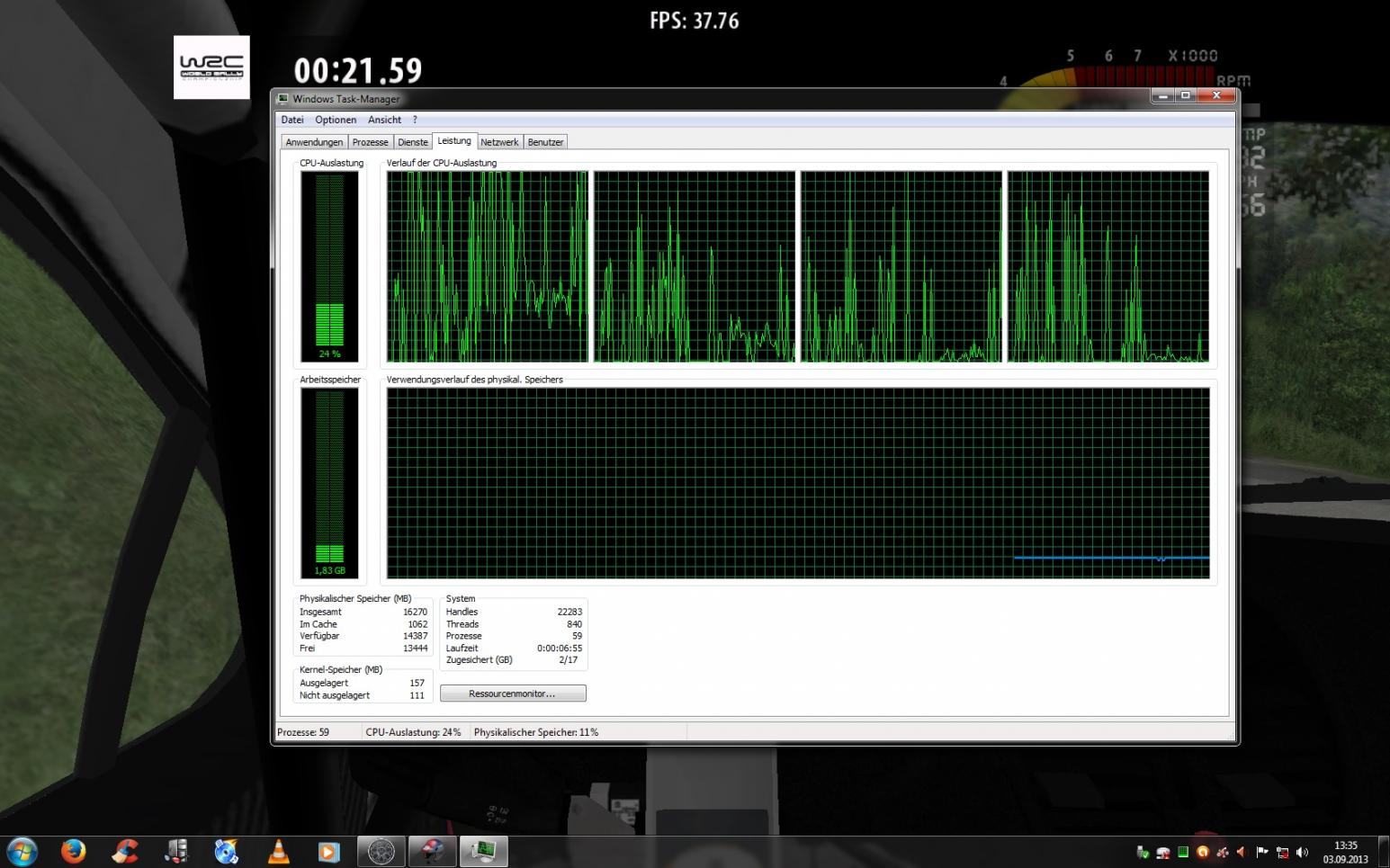Image resolution: width=1390 pixels, height=868 pixels.
Task: Open the Ansicht menu
Action: (384, 120)
